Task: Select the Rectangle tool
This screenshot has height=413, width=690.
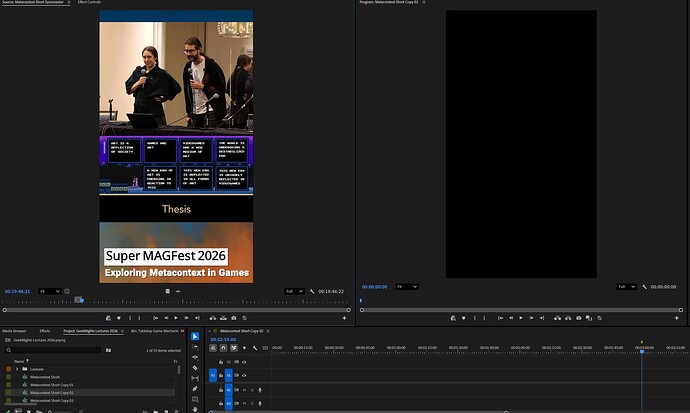Action: (x=195, y=399)
